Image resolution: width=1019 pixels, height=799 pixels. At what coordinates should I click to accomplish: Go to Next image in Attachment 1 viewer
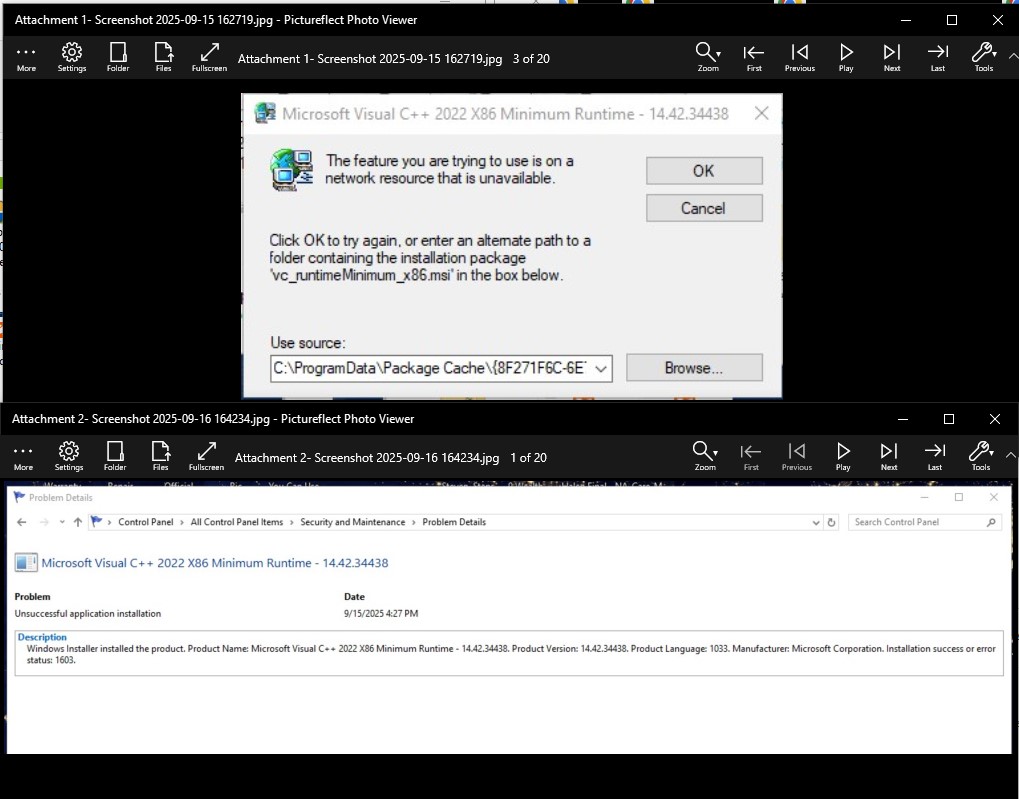coord(892,58)
